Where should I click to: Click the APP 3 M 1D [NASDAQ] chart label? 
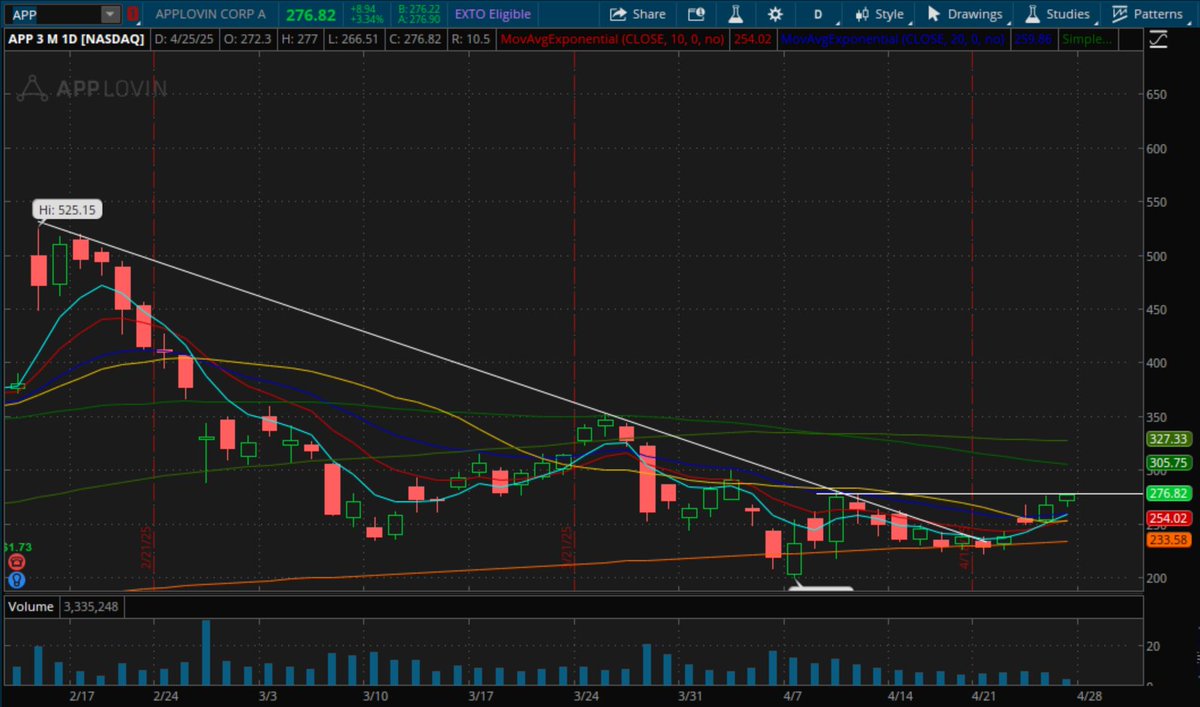point(76,39)
